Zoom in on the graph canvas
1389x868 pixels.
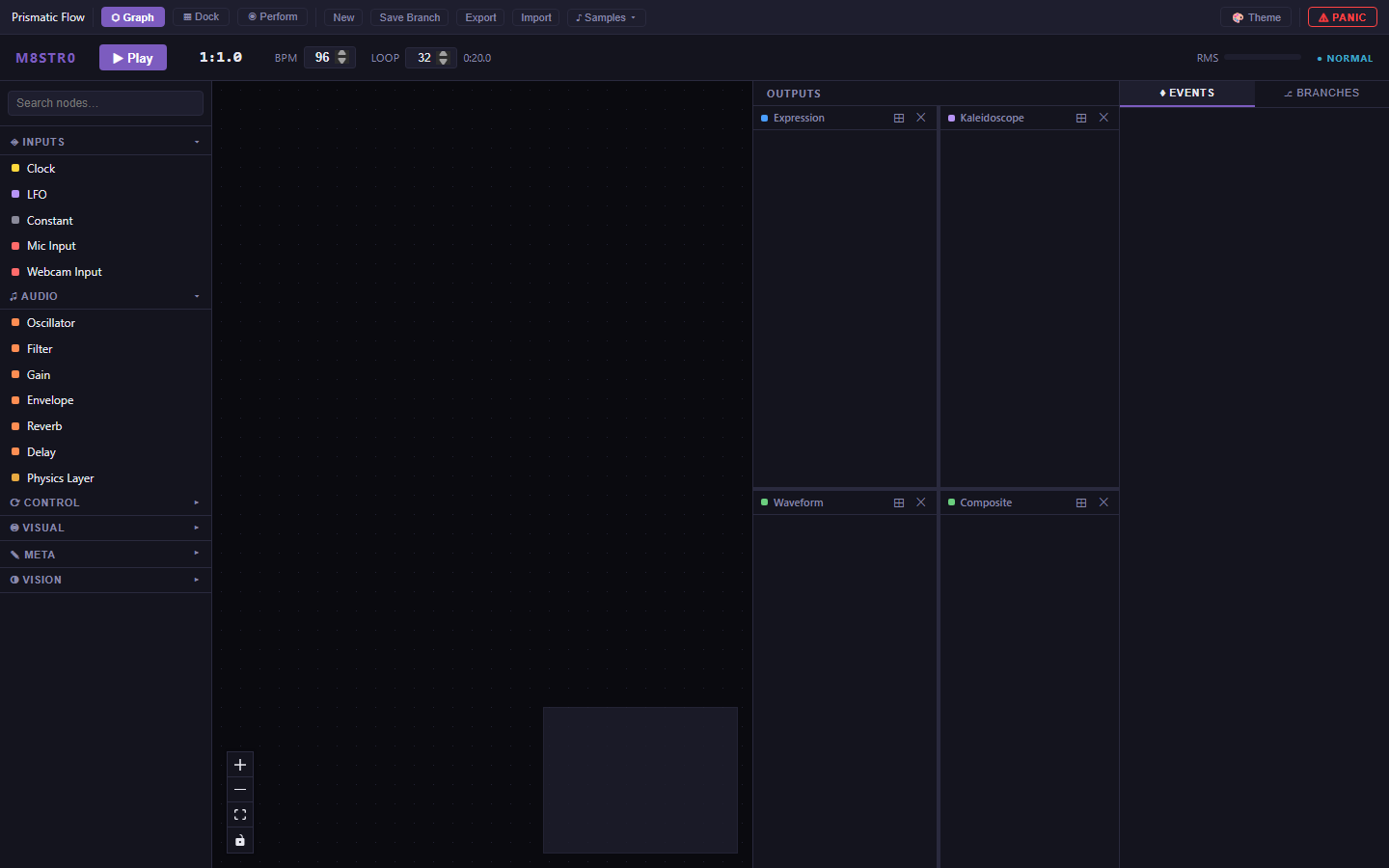(x=240, y=765)
